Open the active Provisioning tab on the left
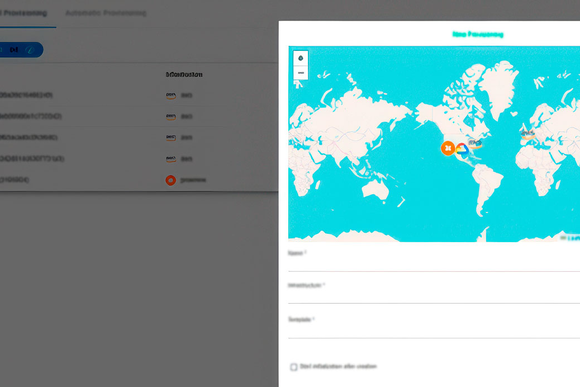The width and height of the screenshot is (580, 387). (23, 13)
